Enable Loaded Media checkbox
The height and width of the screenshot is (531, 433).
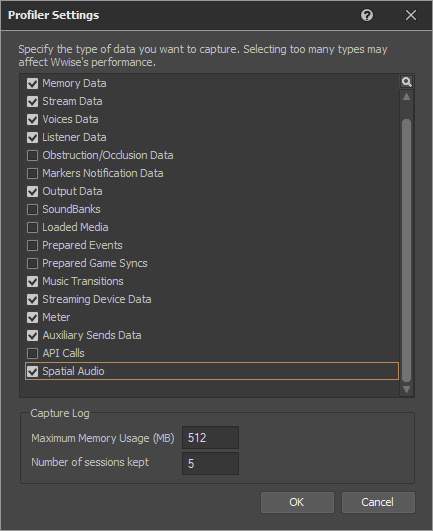[x=33, y=227]
